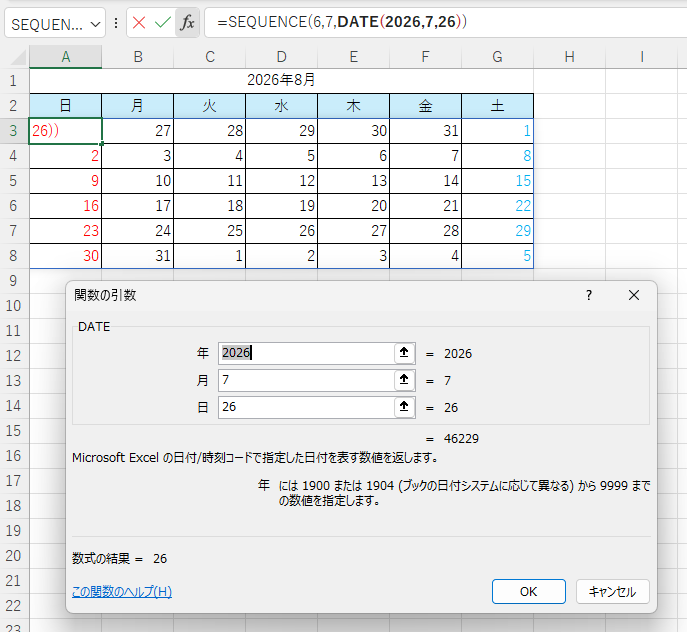Select column D header

point(281,57)
